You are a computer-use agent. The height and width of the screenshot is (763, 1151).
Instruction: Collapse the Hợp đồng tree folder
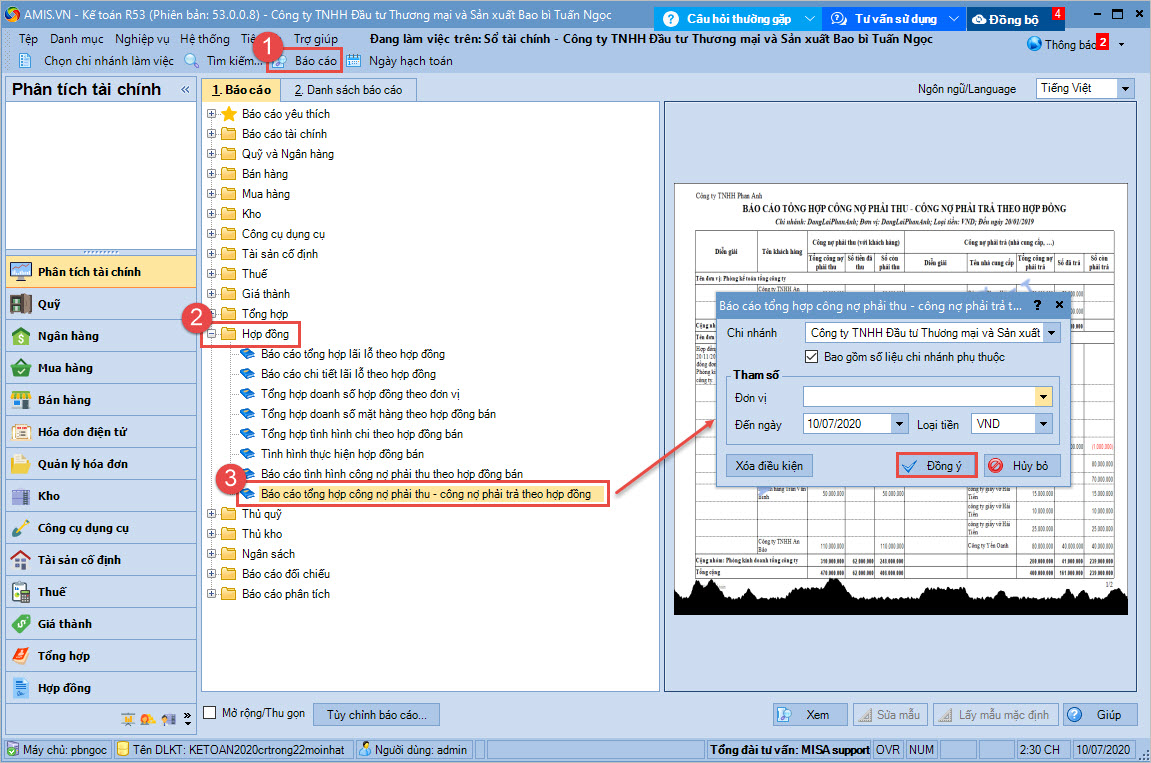tap(212, 334)
